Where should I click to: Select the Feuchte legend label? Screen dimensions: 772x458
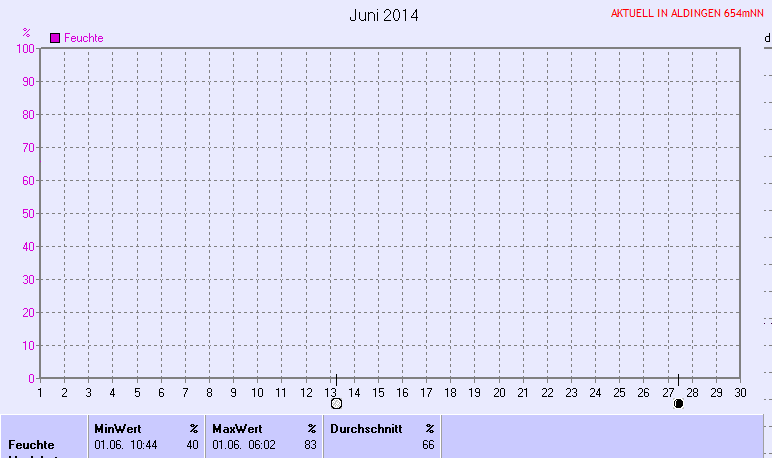click(x=84, y=38)
